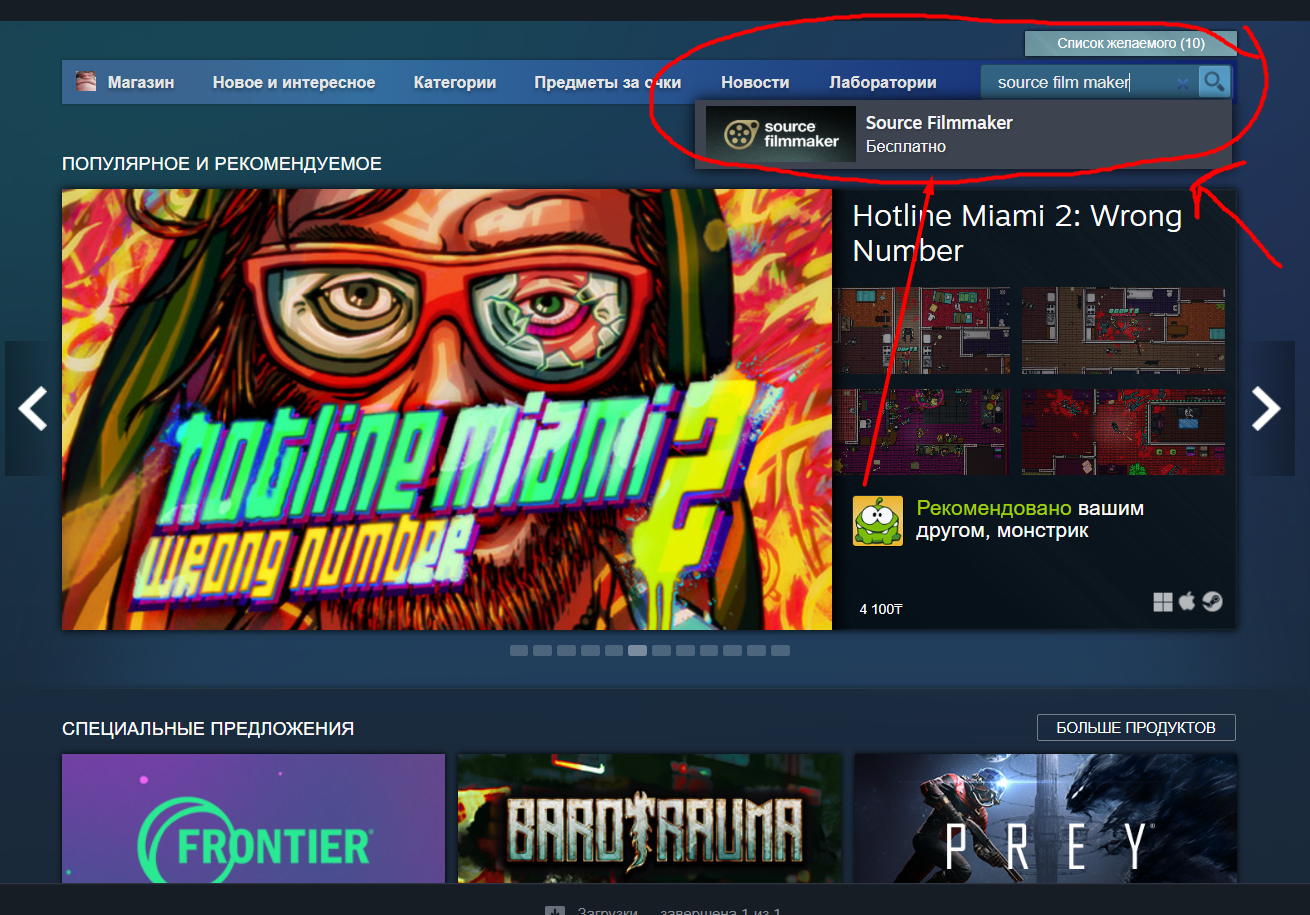Open the Категории menu

455,82
